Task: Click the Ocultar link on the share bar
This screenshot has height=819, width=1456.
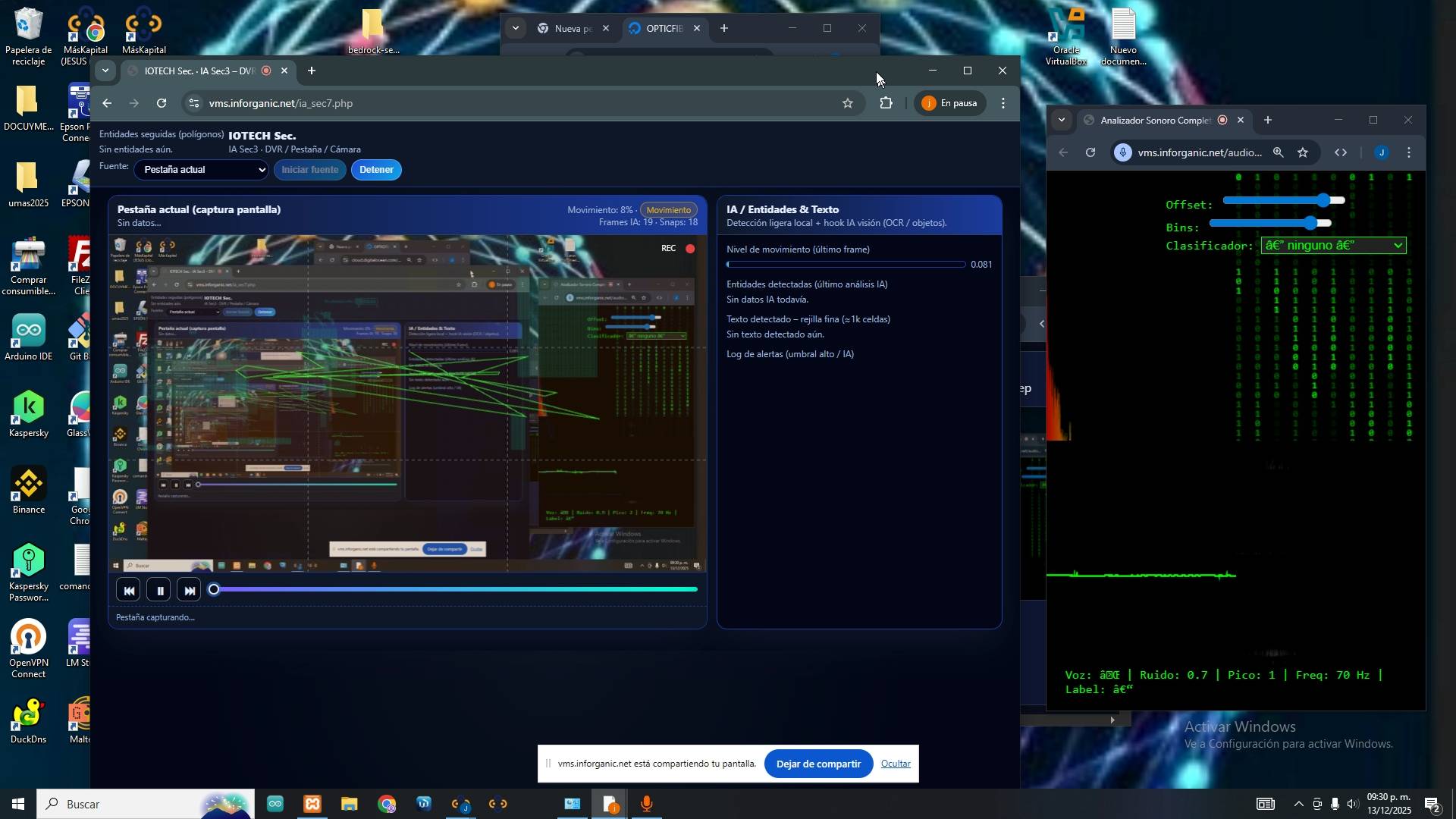Action: tap(896, 764)
